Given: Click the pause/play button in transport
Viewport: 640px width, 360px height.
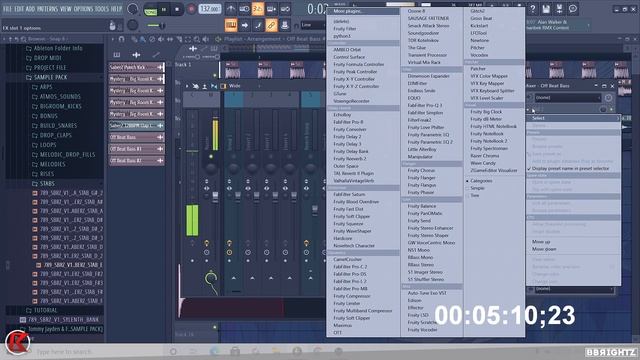Looking at the screenshot, I should coord(164,9).
